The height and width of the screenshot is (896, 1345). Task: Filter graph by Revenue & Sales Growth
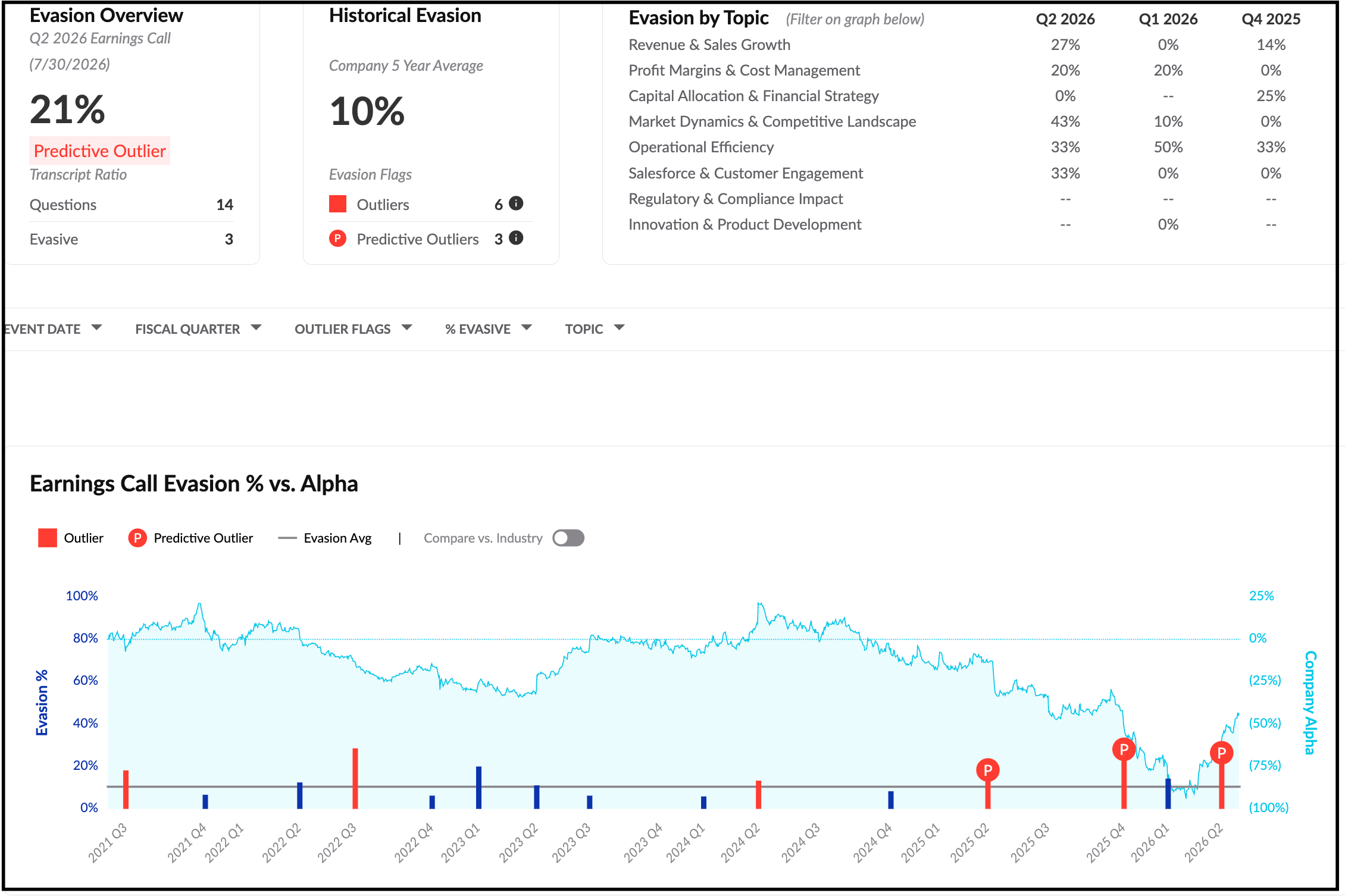pos(709,45)
